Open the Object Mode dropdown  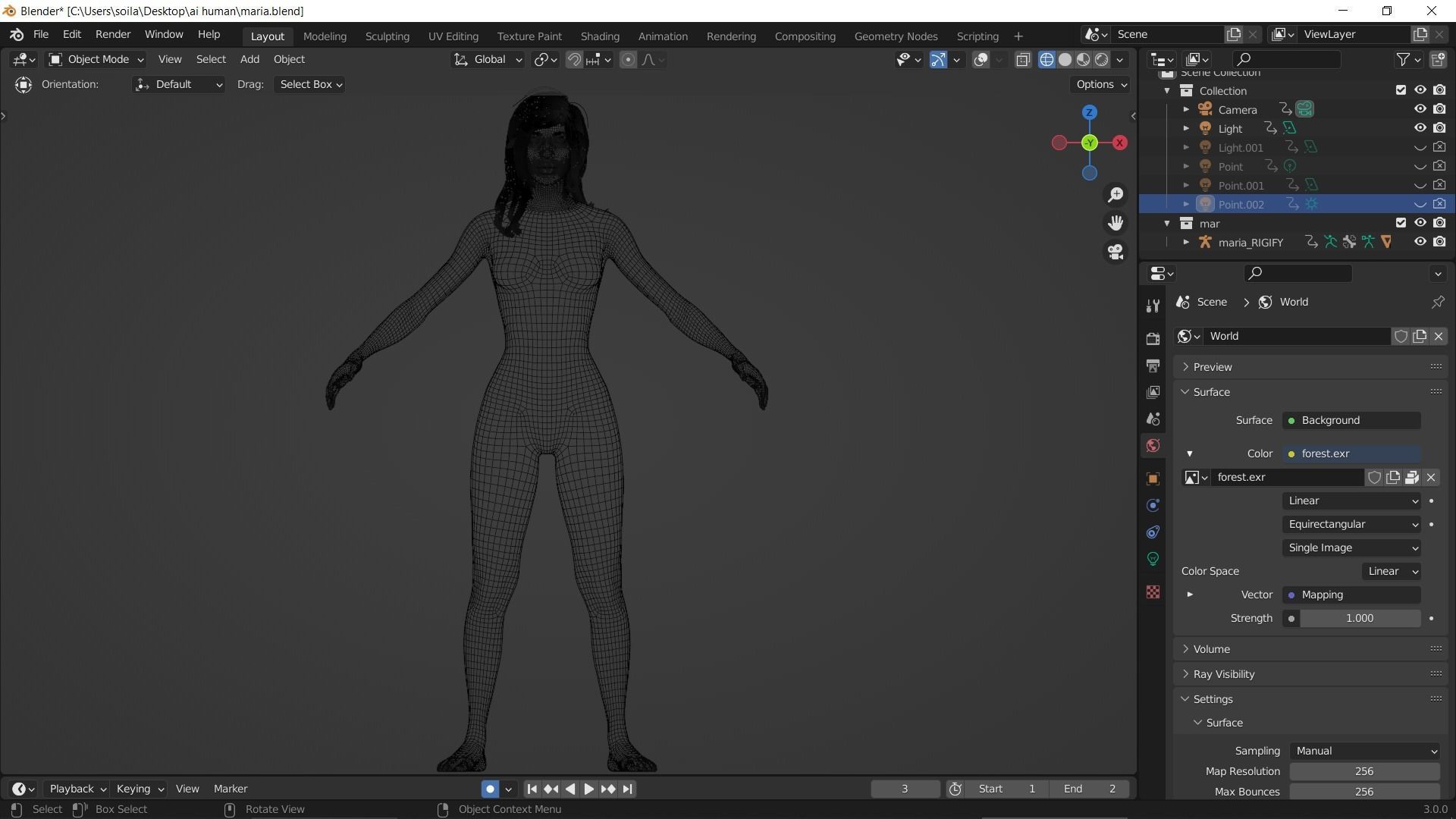click(x=96, y=59)
